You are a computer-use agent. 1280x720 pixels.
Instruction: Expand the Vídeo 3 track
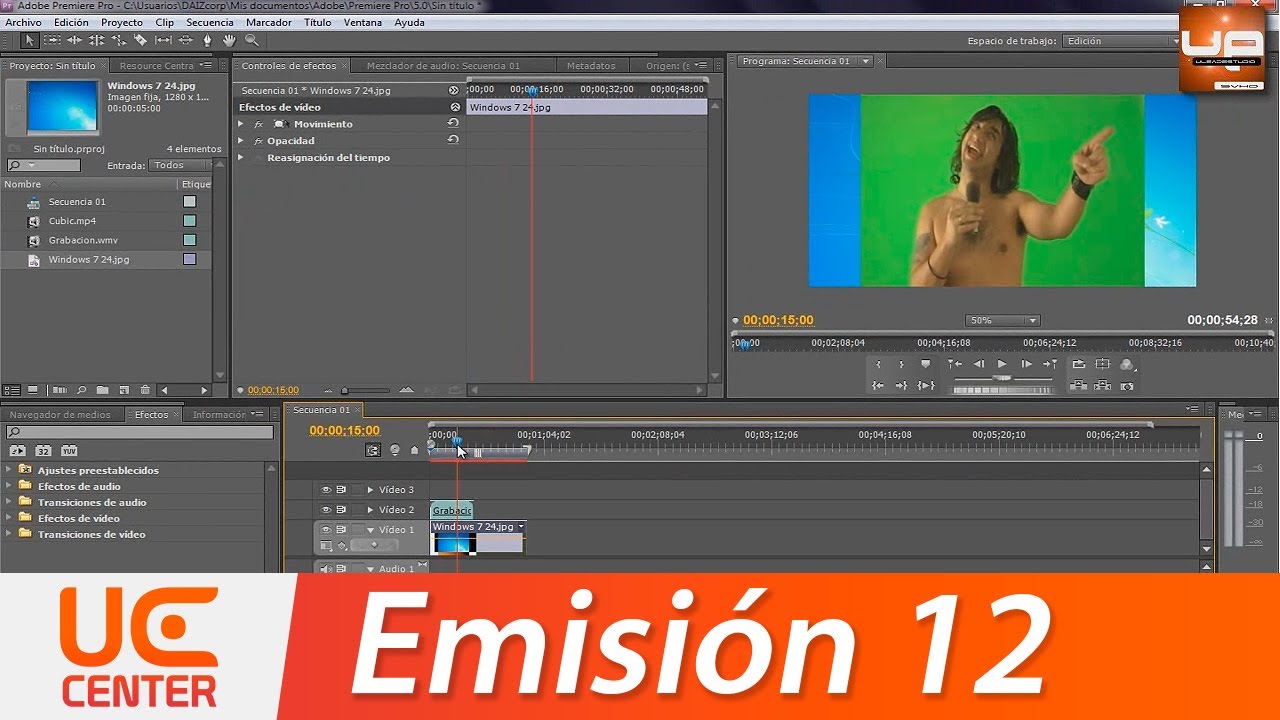370,490
